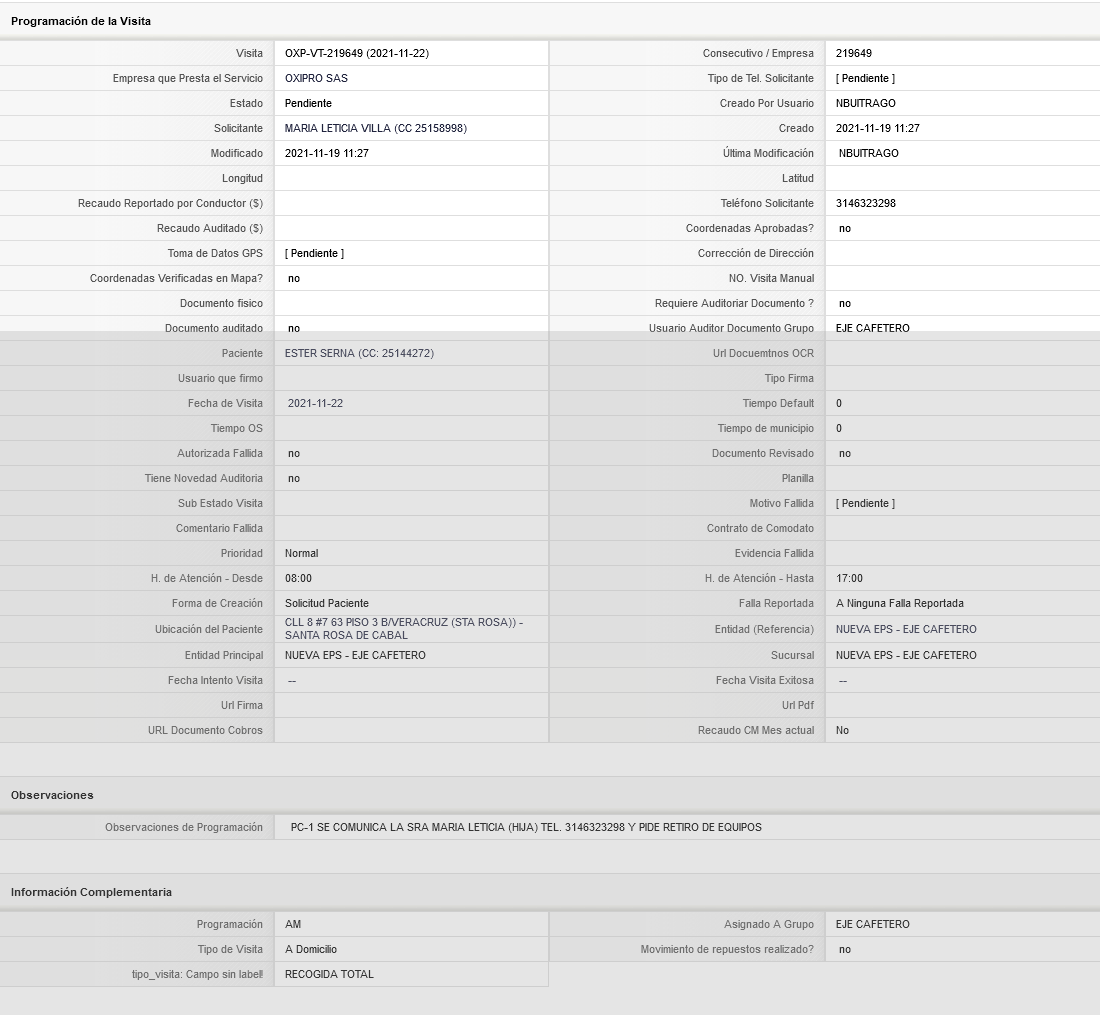Screen dimensions: 1100x1015
Task: Select Tiempo de municipio value 0
Action: pyautogui.click(x=839, y=429)
